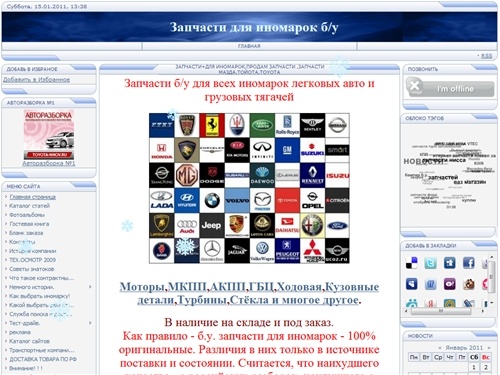Click the Mercedes-Benz logo in brand grid
This screenshot has height=375, width=500.
click(212, 251)
